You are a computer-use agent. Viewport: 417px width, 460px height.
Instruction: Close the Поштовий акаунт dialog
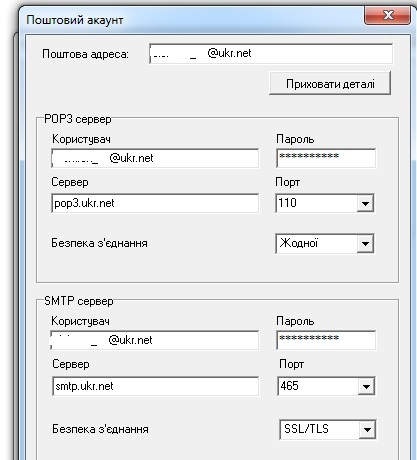387,16
